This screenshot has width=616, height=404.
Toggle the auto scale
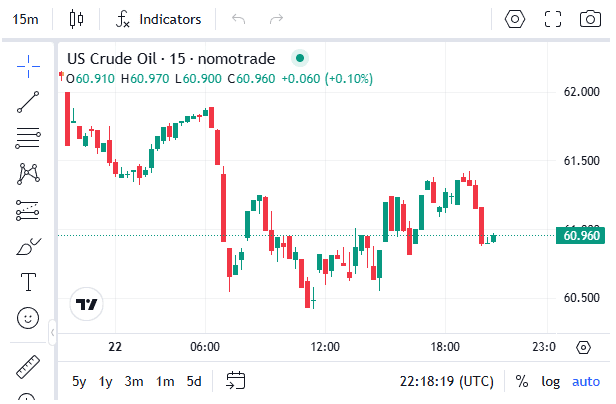[x=586, y=381]
